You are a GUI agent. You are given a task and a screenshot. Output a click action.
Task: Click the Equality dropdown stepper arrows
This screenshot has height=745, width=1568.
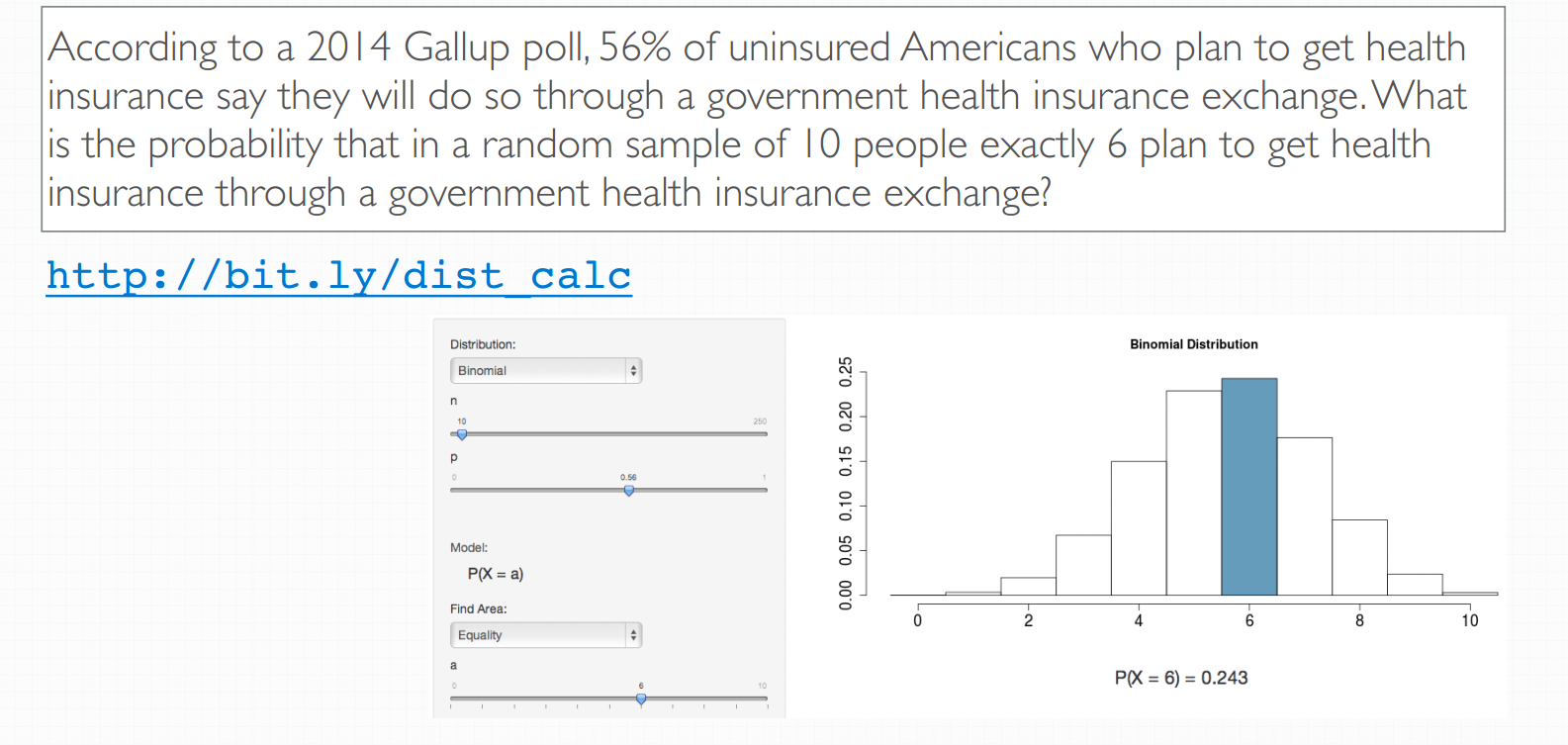[633, 635]
